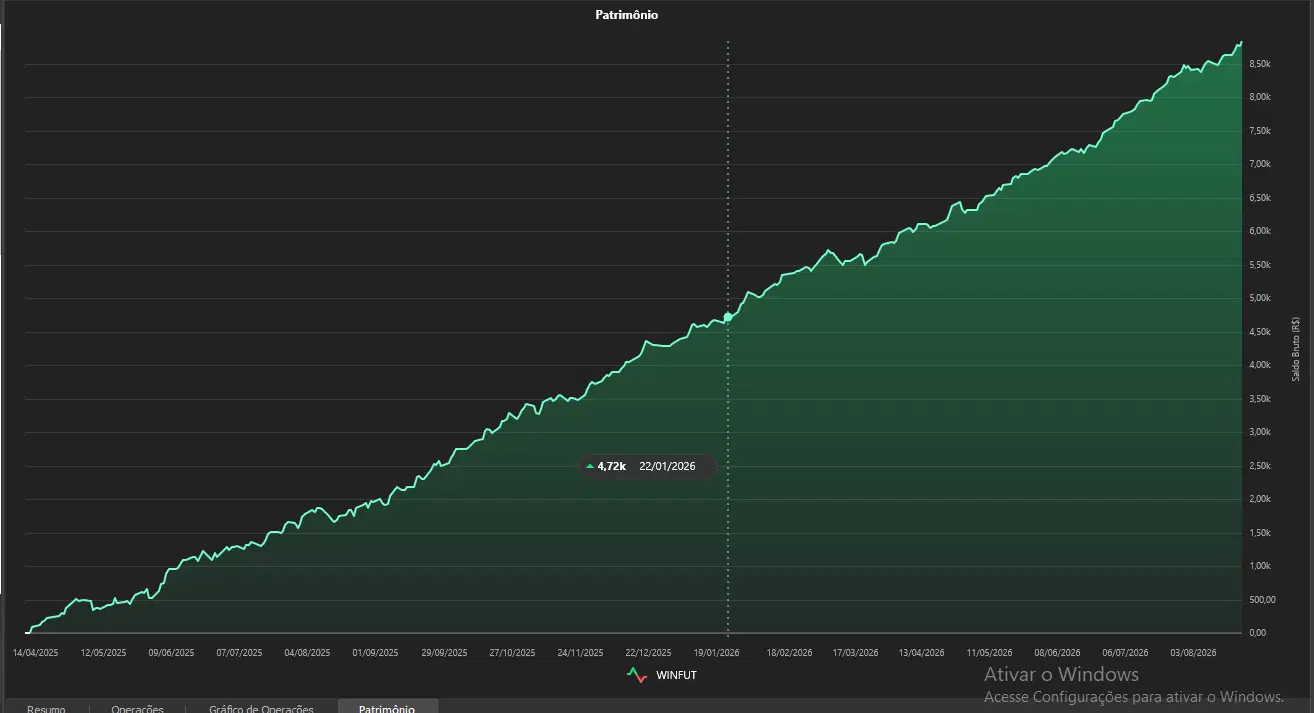The image size is (1314, 713).
Task: Click the 4,00k value axis label
Action: pyautogui.click(x=1260, y=365)
